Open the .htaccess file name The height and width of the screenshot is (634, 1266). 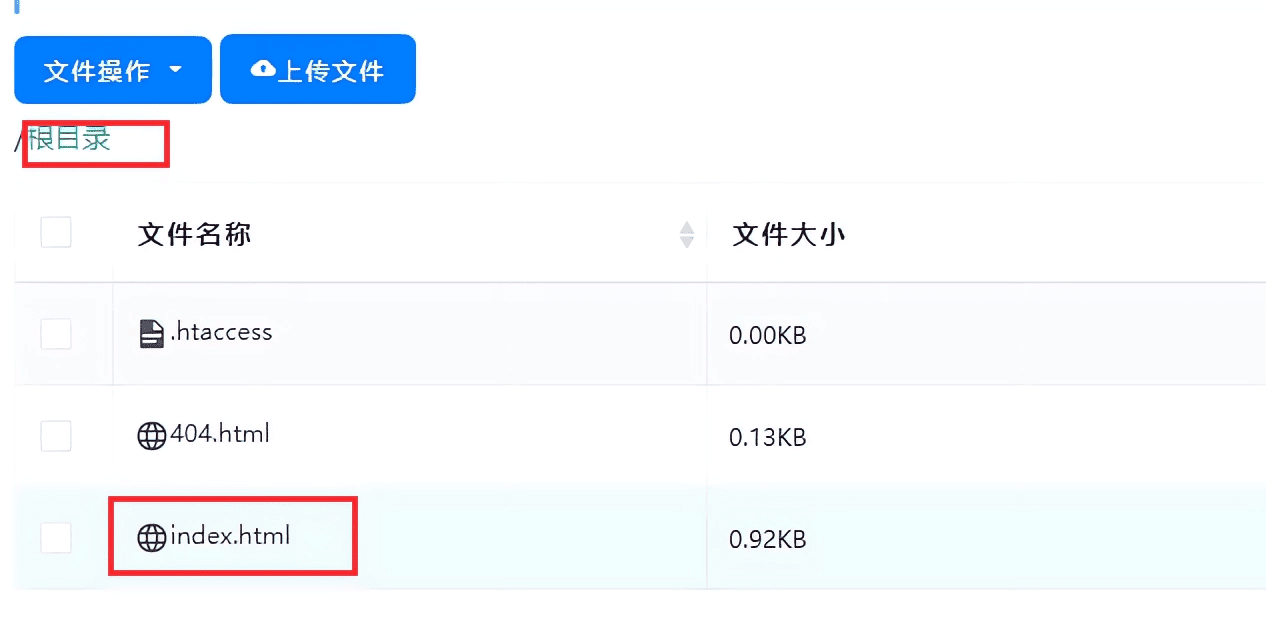(221, 332)
